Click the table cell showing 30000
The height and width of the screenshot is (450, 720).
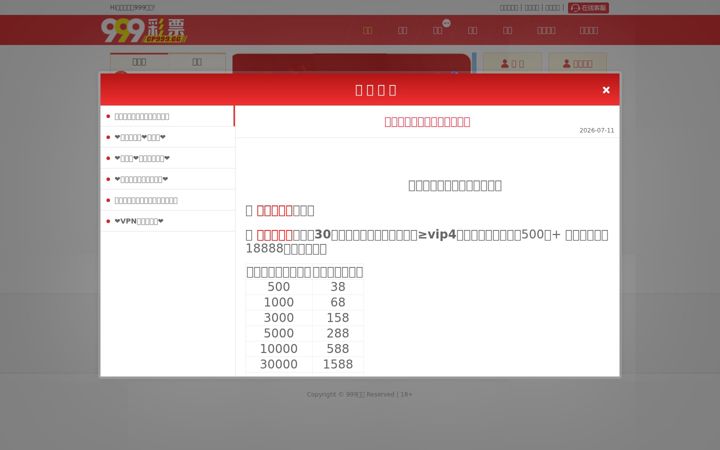coord(279,365)
